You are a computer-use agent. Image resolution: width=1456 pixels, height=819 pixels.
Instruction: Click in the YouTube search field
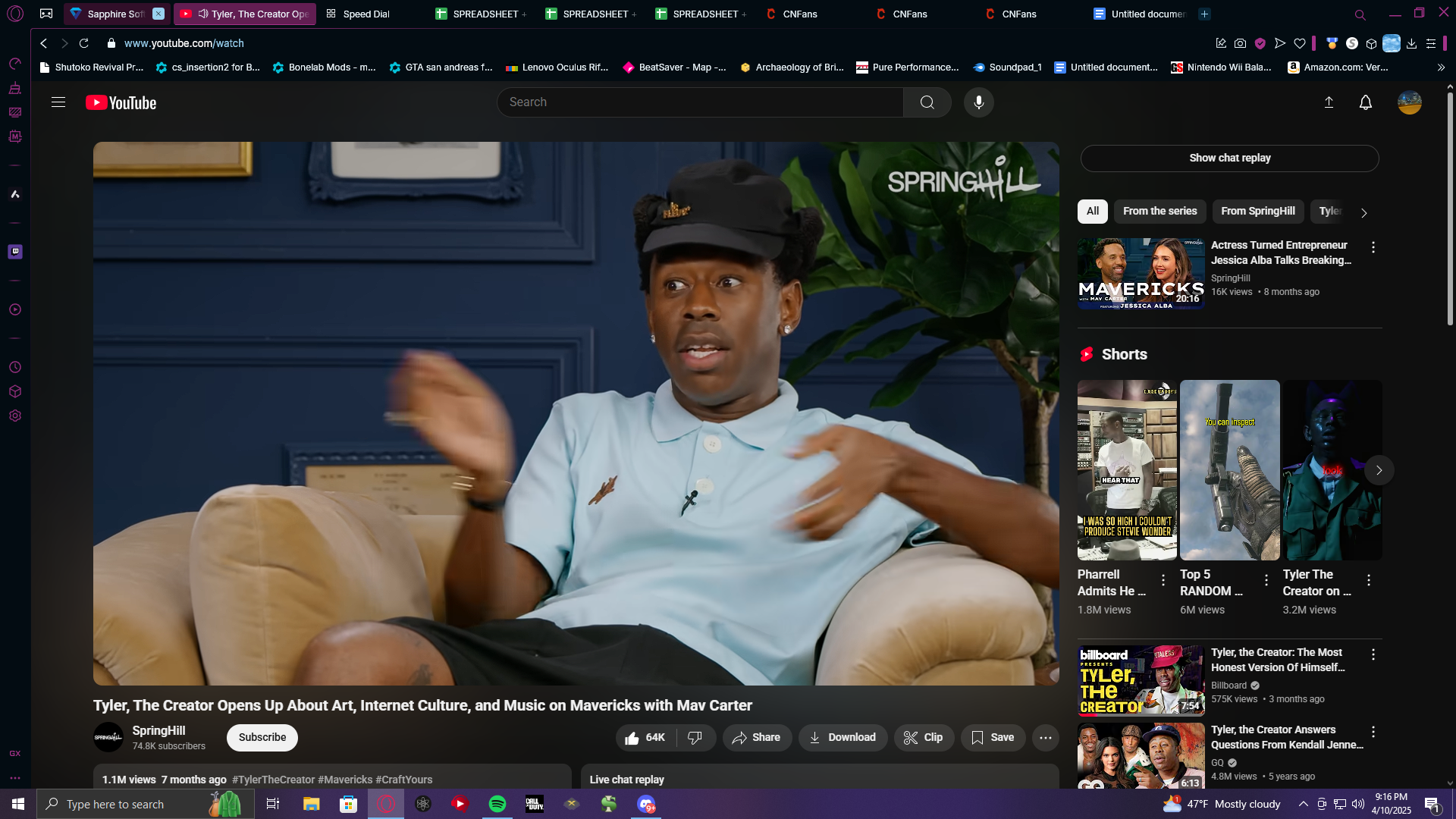click(698, 102)
